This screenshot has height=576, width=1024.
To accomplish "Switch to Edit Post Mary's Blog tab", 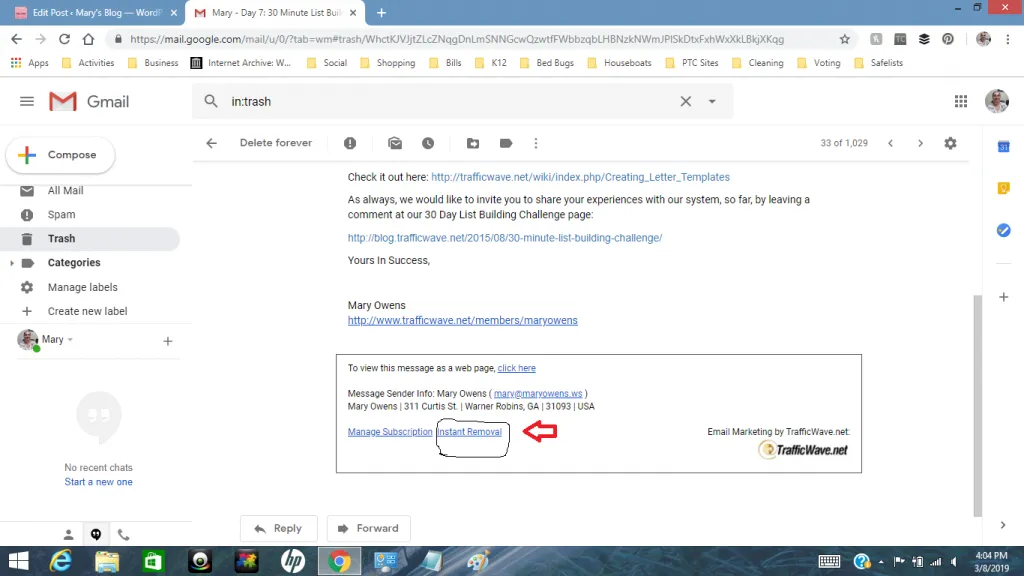I will point(95,12).
